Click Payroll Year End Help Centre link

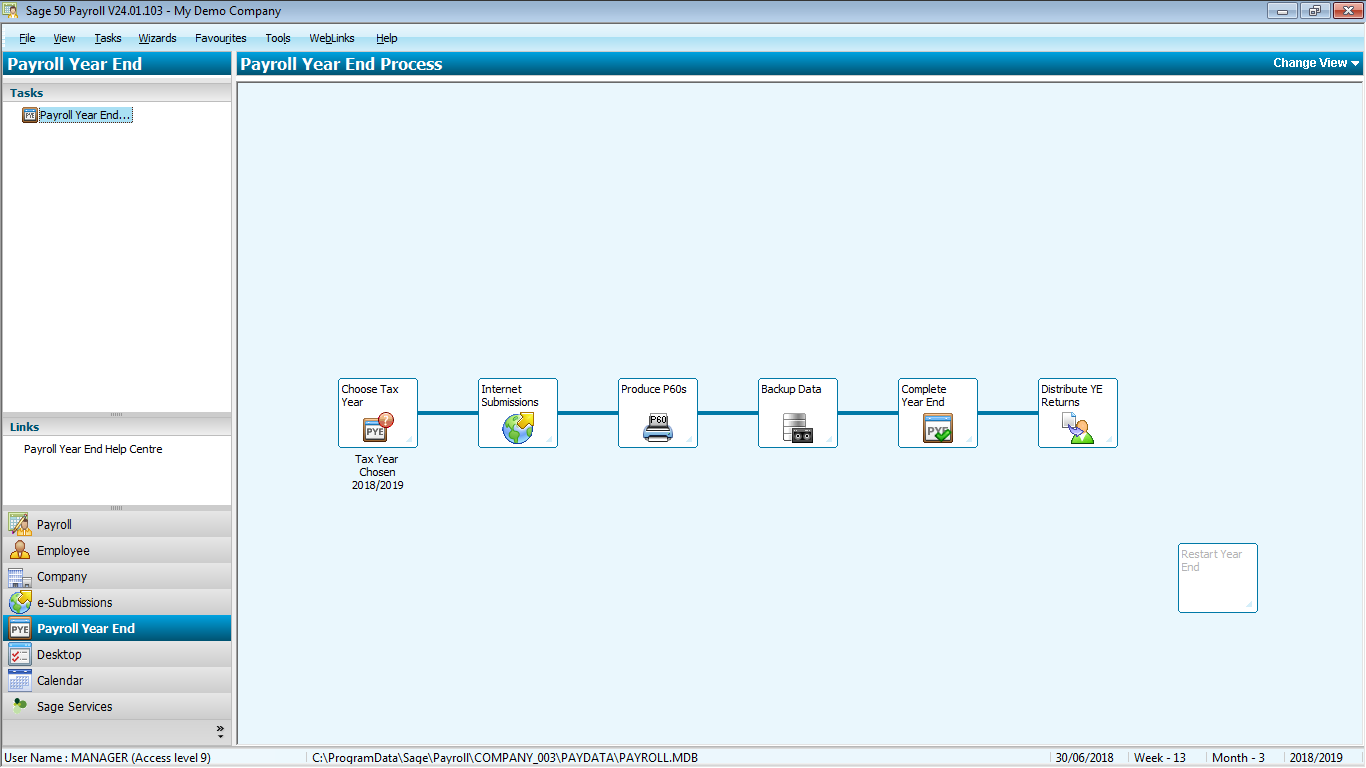pyautogui.click(x=93, y=449)
